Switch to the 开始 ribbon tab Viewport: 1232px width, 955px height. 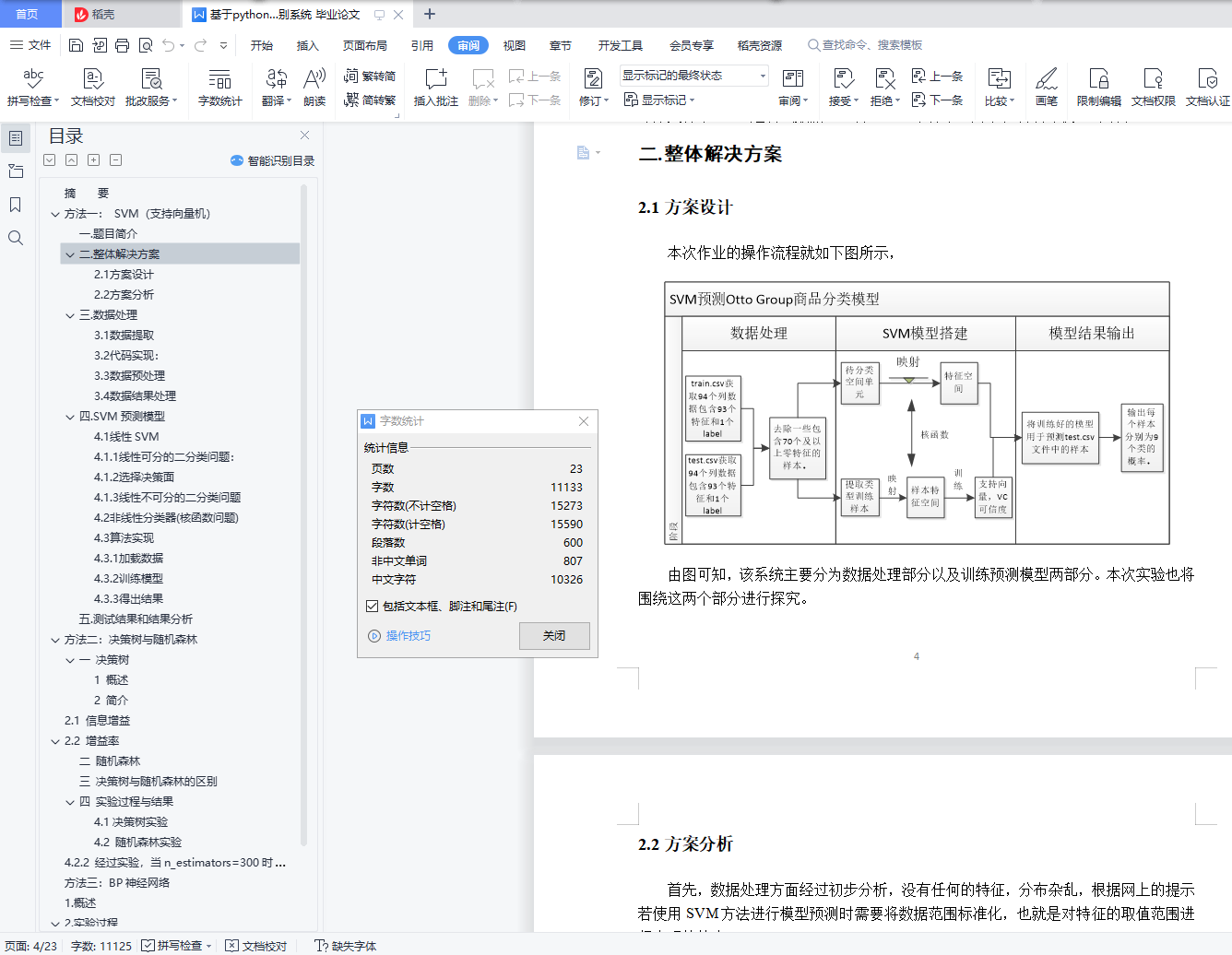pos(262,45)
